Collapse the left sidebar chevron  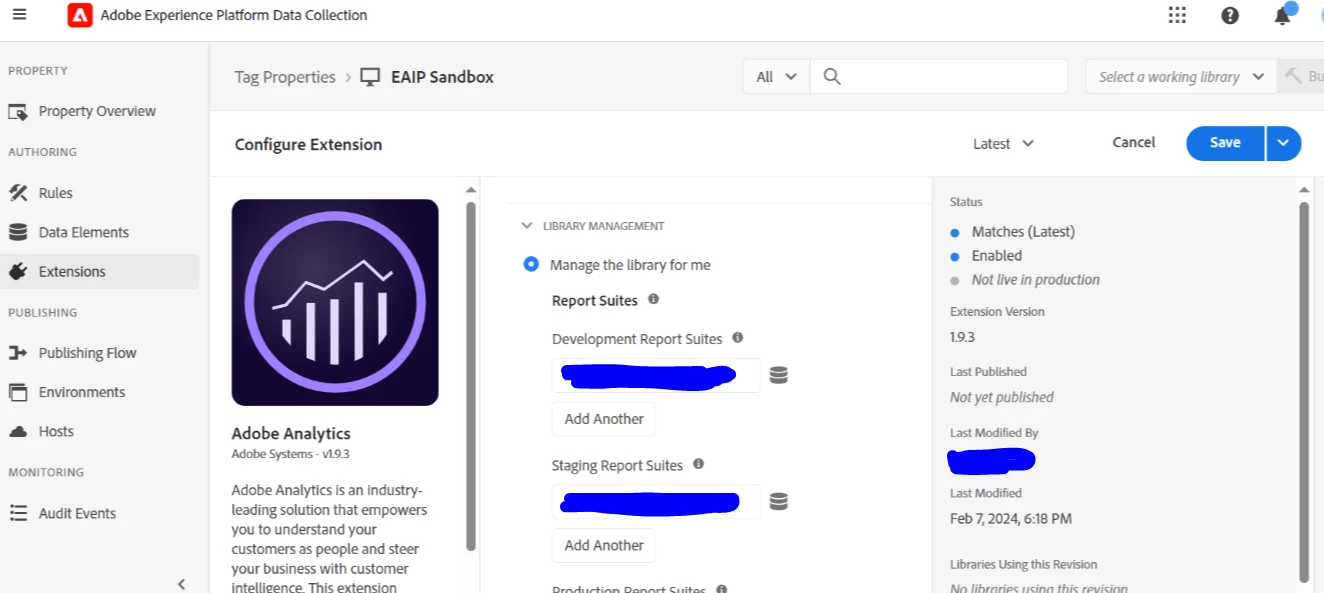click(182, 584)
